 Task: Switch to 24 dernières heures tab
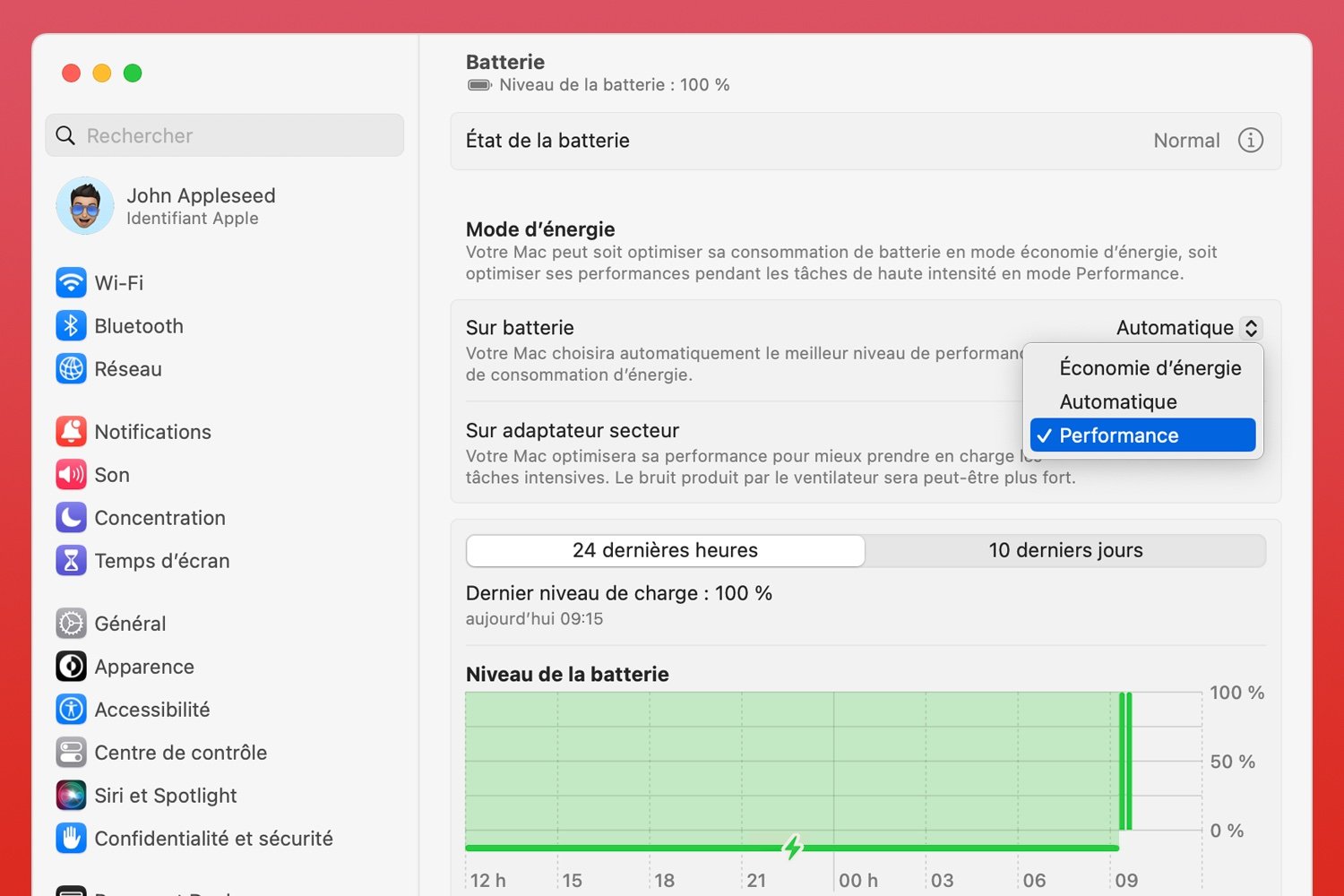pyautogui.click(x=665, y=550)
